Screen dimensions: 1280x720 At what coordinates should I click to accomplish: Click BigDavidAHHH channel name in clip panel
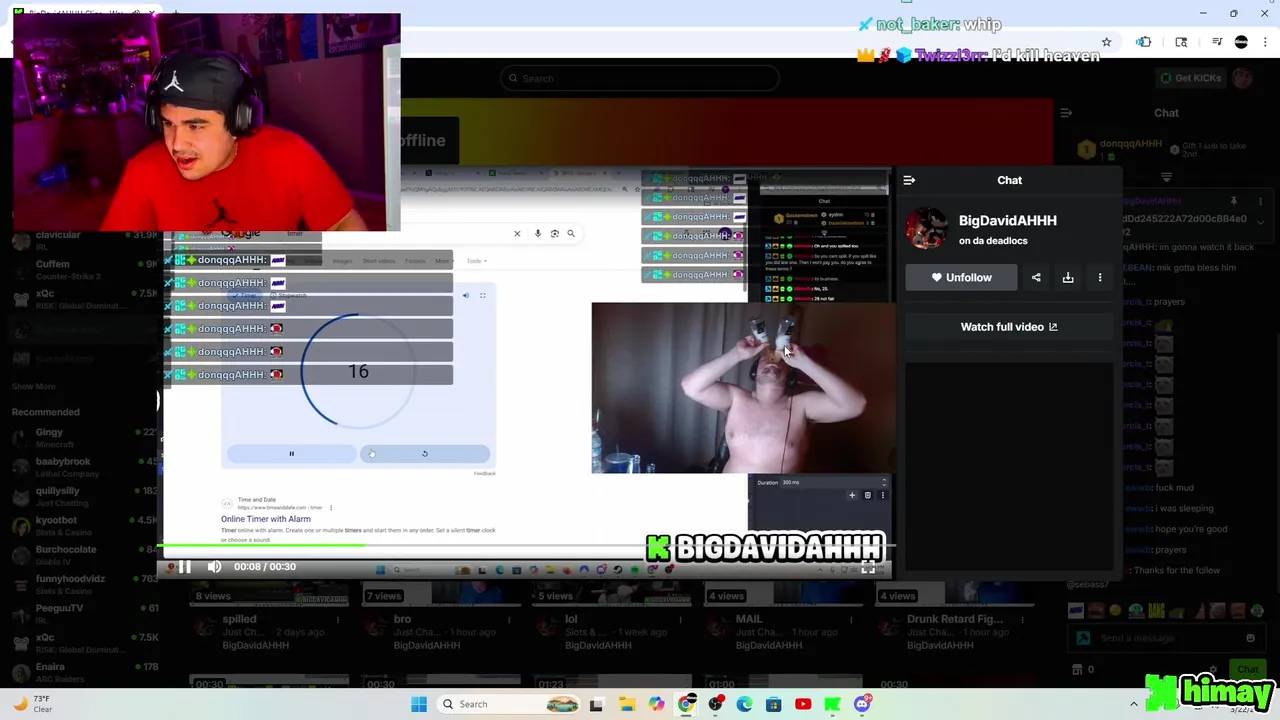click(x=1008, y=220)
